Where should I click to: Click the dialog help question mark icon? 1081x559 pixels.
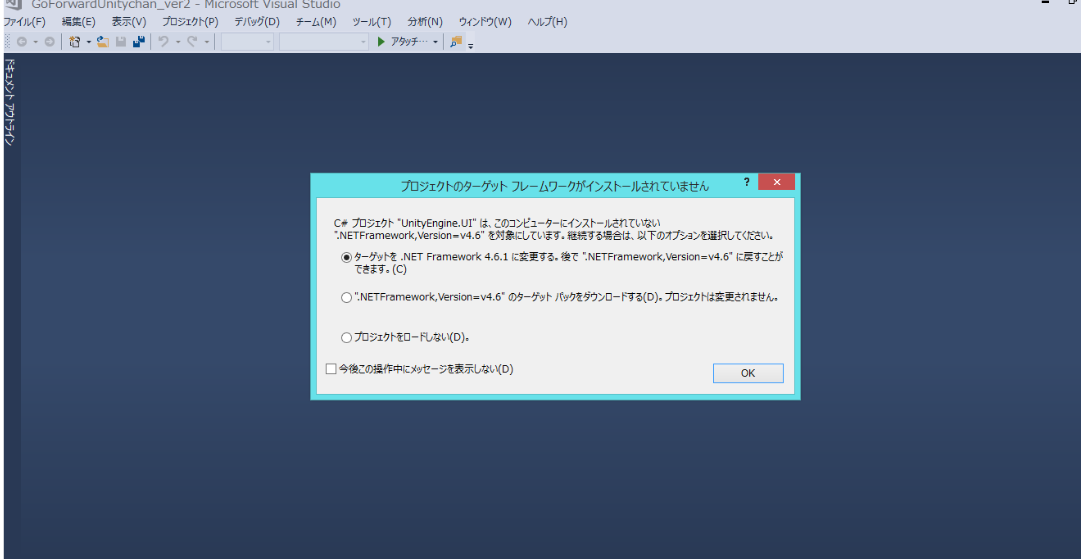click(x=747, y=182)
